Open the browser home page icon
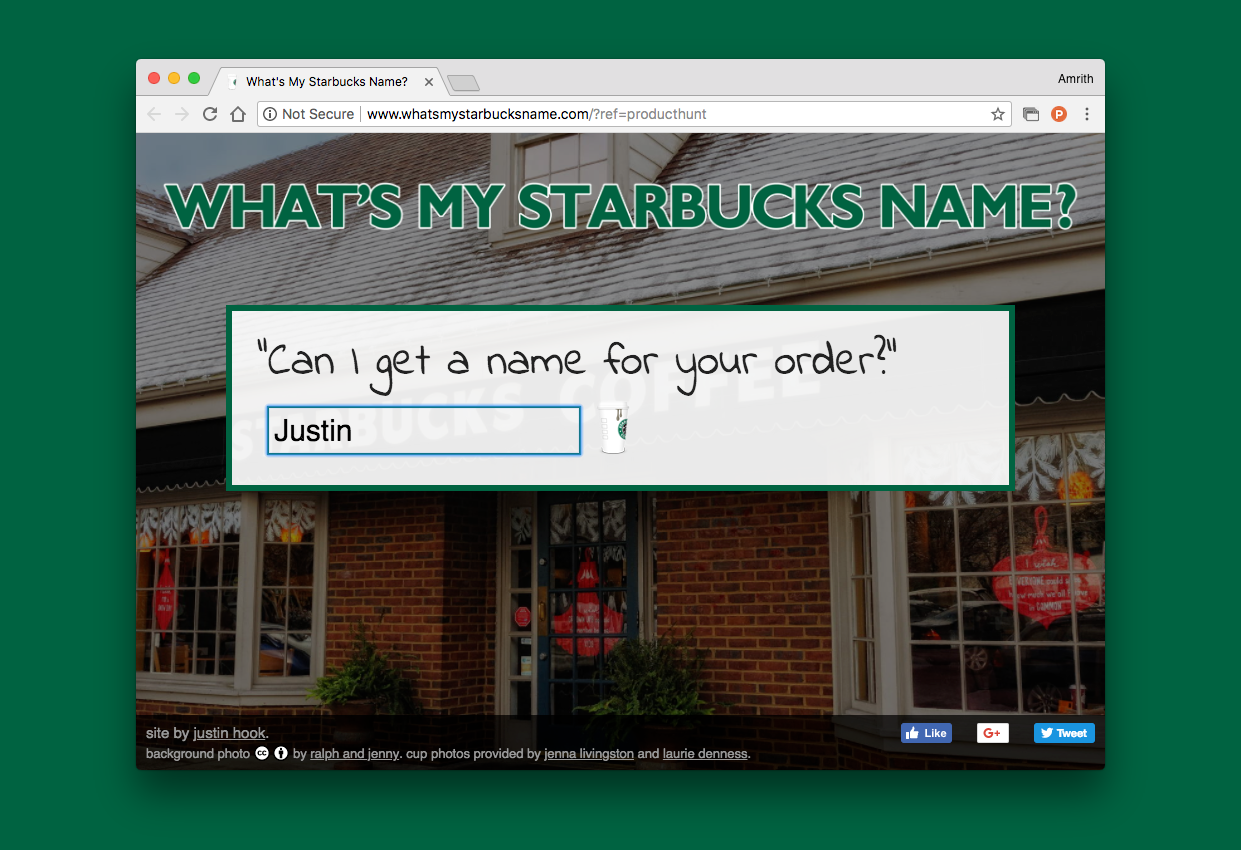Image resolution: width=1241 pixels, height=850 pixels. [x=237, y=114]
